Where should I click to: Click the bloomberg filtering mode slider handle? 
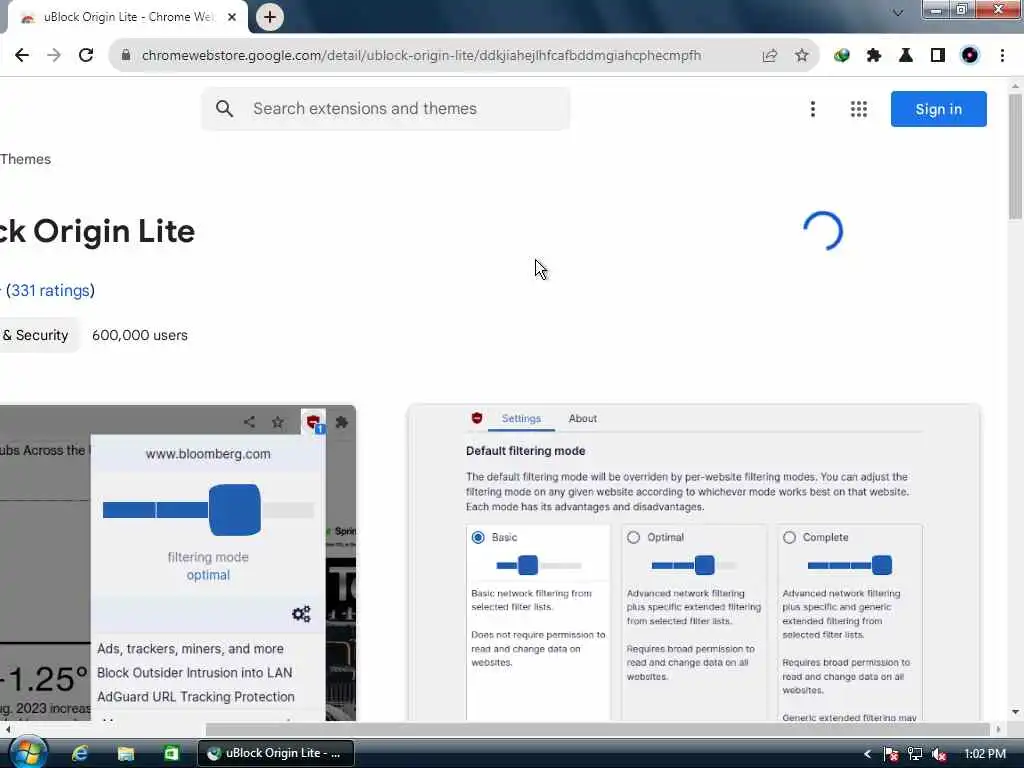pyautogui.click(x=234, y=510)
